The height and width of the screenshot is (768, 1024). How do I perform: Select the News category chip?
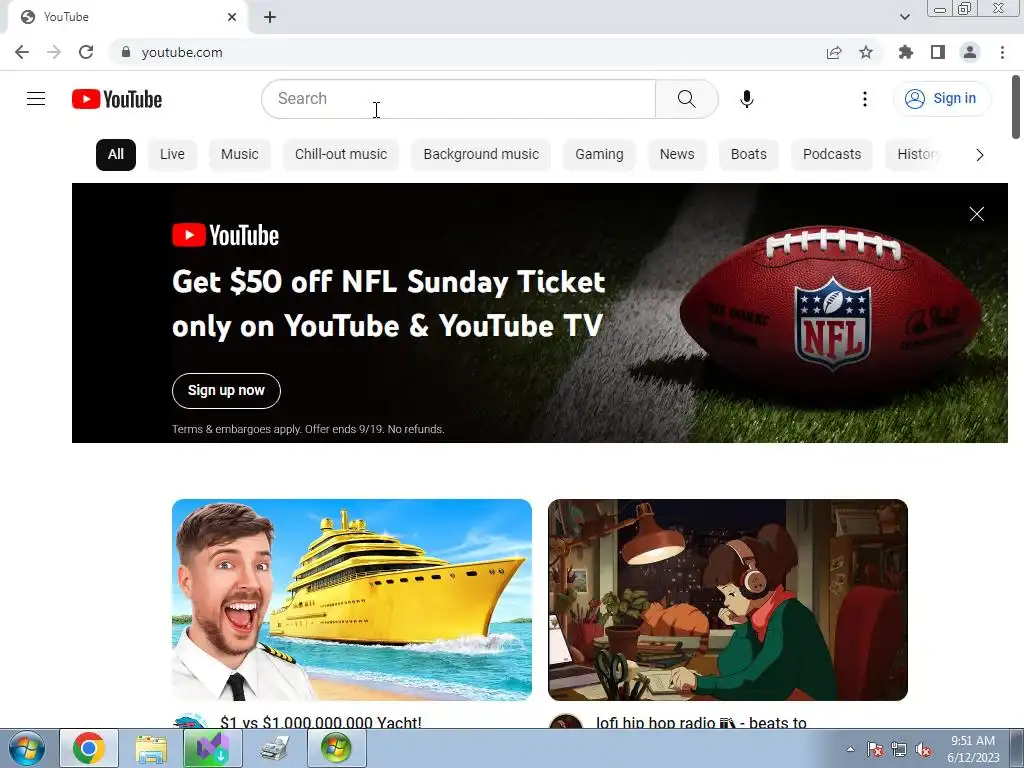coord(677,155)
